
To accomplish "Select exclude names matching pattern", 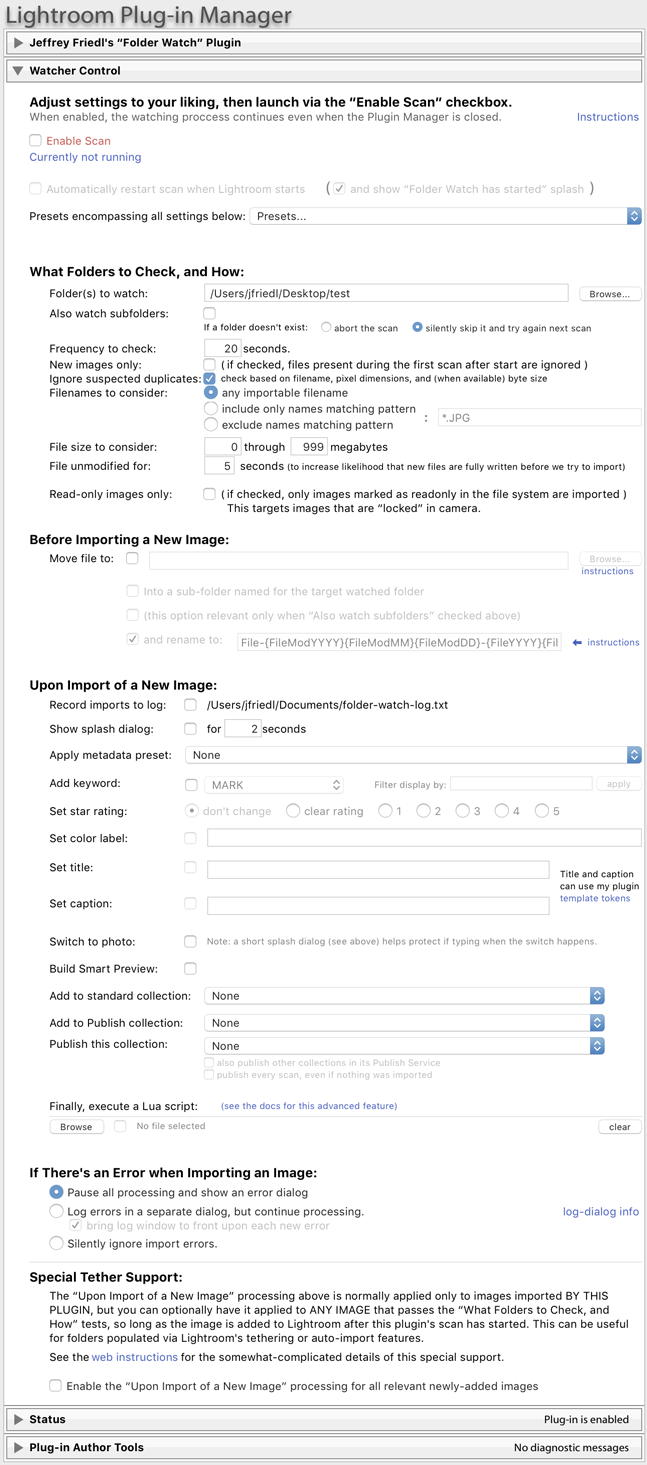I will point(211,425).
